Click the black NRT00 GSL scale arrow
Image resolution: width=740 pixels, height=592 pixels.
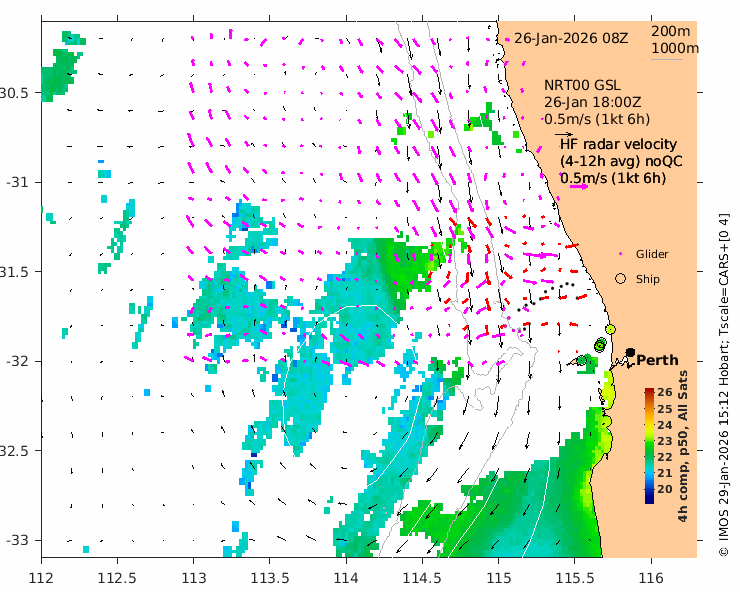point(564,134)
